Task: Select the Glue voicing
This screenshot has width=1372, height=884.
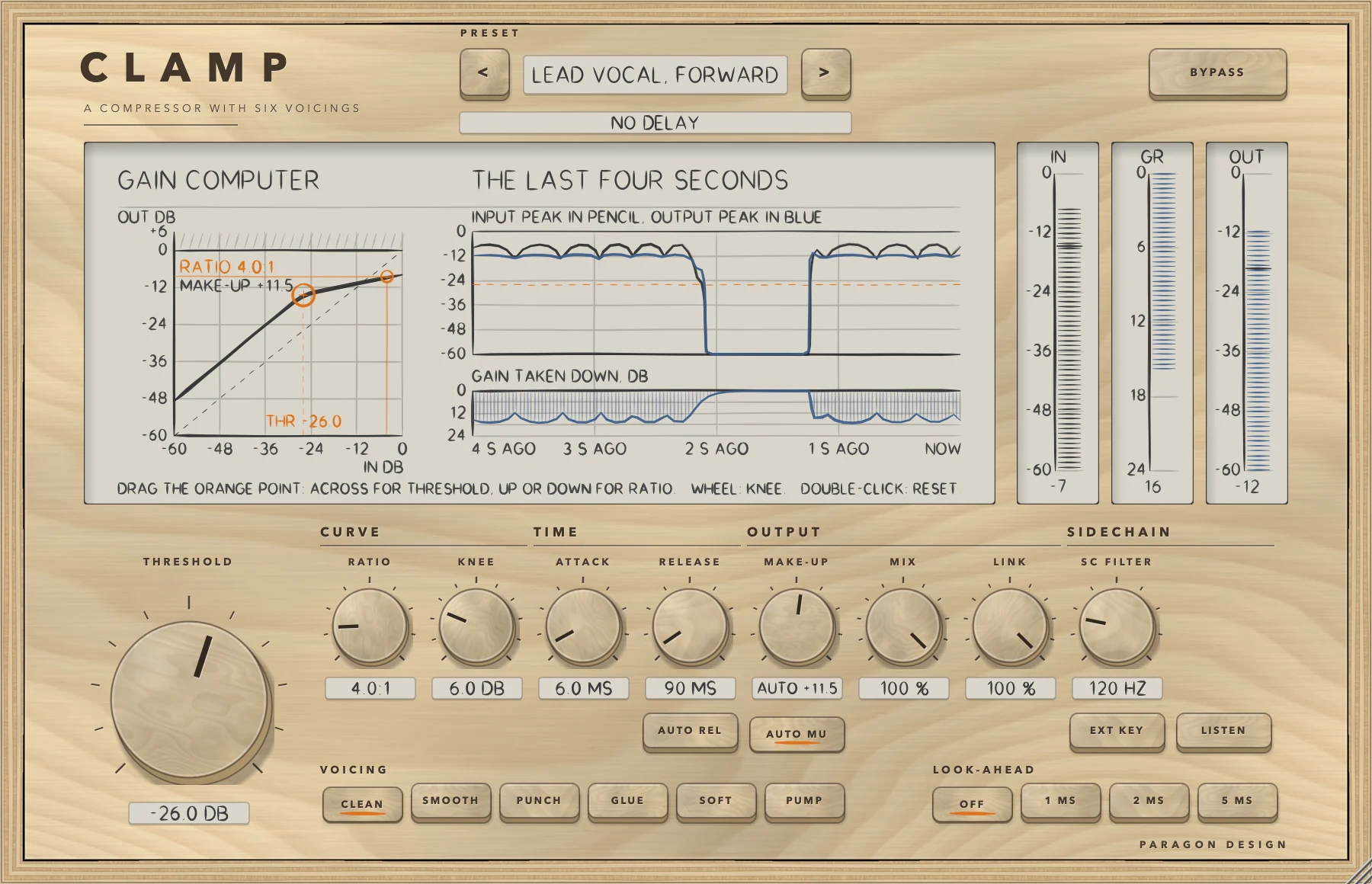Action: point(628,802)
